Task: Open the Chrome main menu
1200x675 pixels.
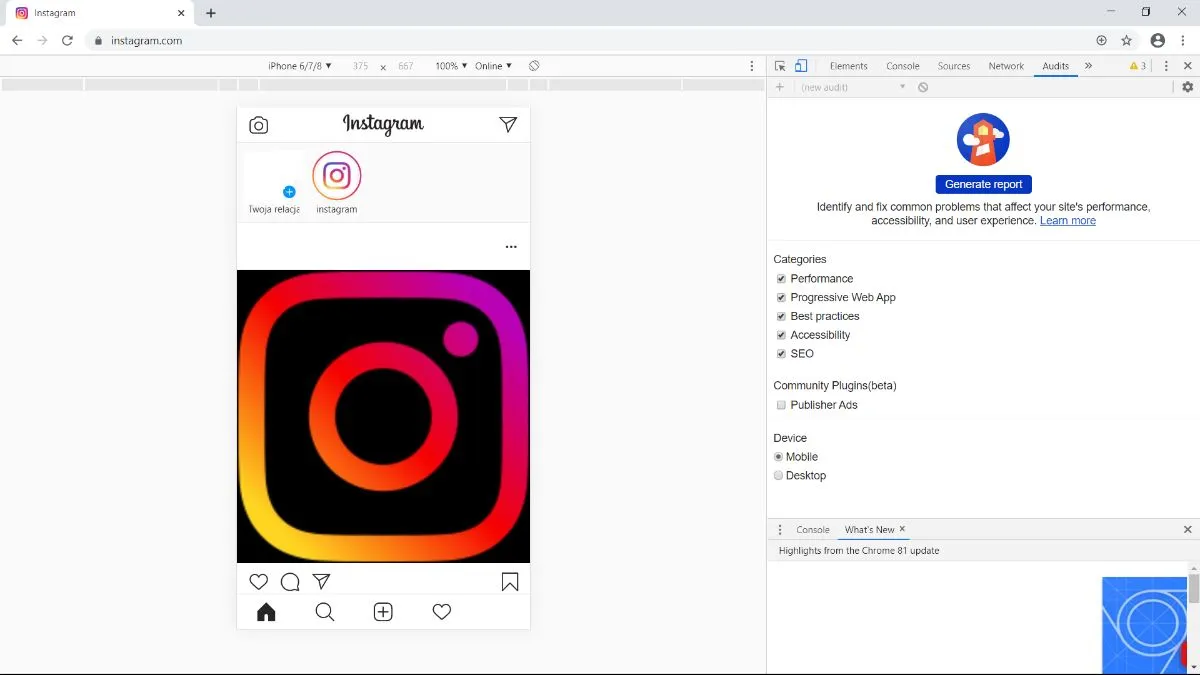Action: coord(1184,41)
